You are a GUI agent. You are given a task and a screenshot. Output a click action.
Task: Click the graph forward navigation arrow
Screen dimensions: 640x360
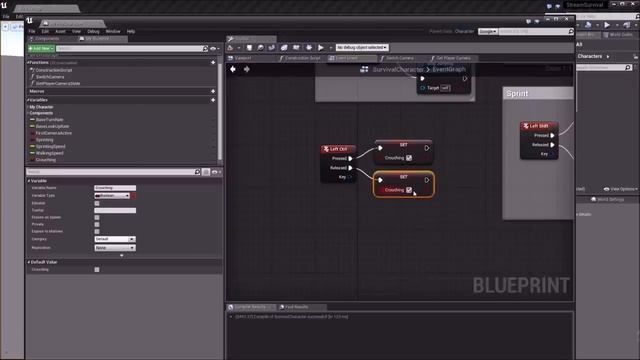[x=247, y=69]
